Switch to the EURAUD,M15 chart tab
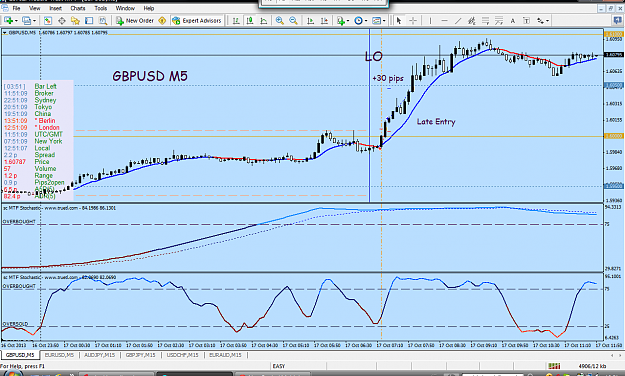Image resolution: width=625 pixels, height=376 pixels. point(225,354)
